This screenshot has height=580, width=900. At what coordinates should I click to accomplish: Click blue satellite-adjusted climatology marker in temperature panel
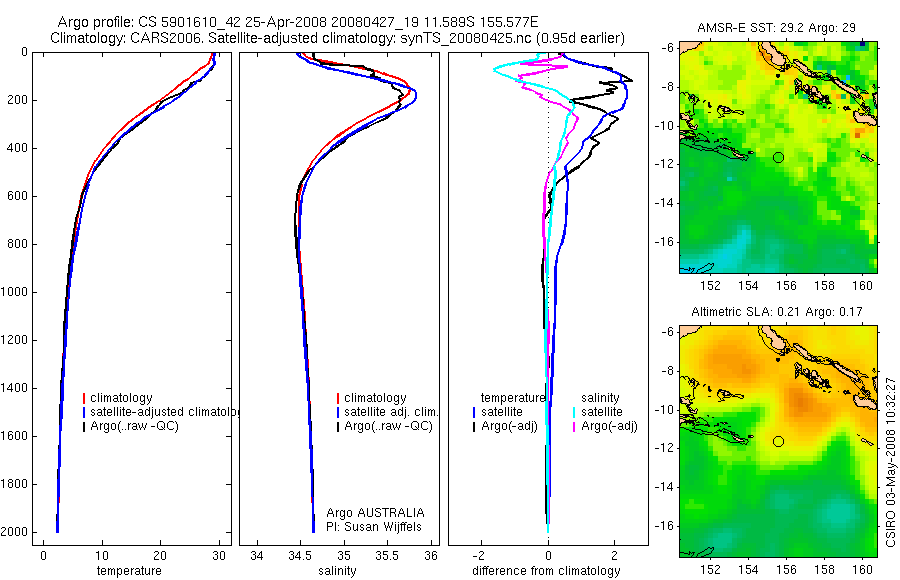pyautogui.click(x=84, y=412)
